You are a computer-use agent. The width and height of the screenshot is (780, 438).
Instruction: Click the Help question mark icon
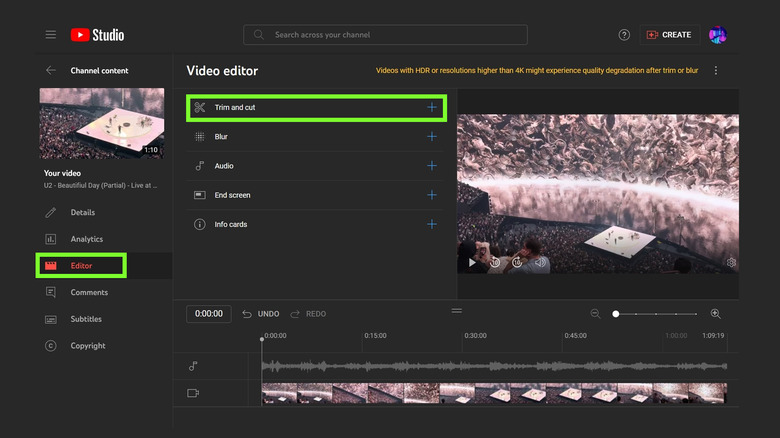624,35
